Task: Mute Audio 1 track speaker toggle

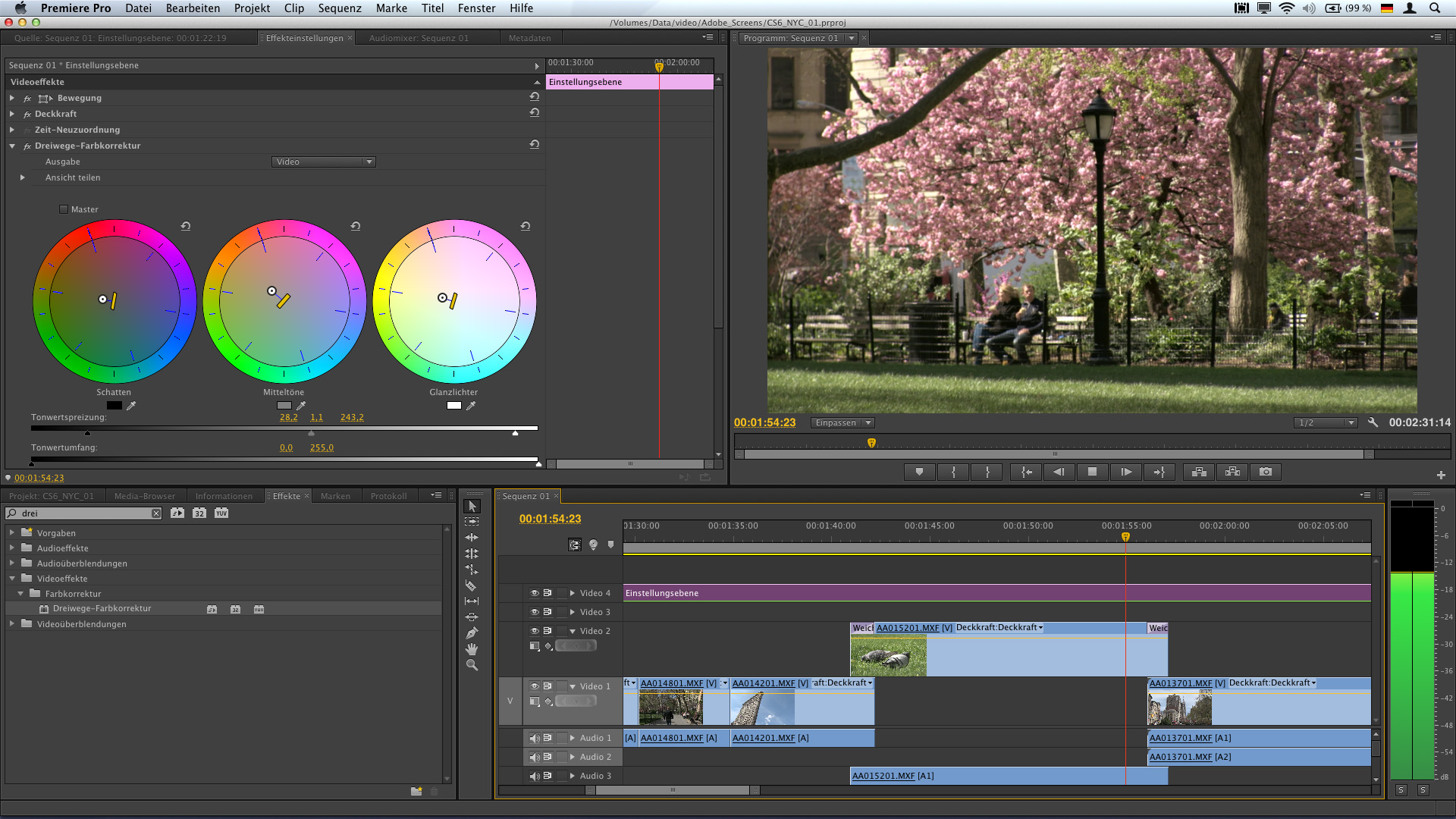Action: tap(534, 738)
